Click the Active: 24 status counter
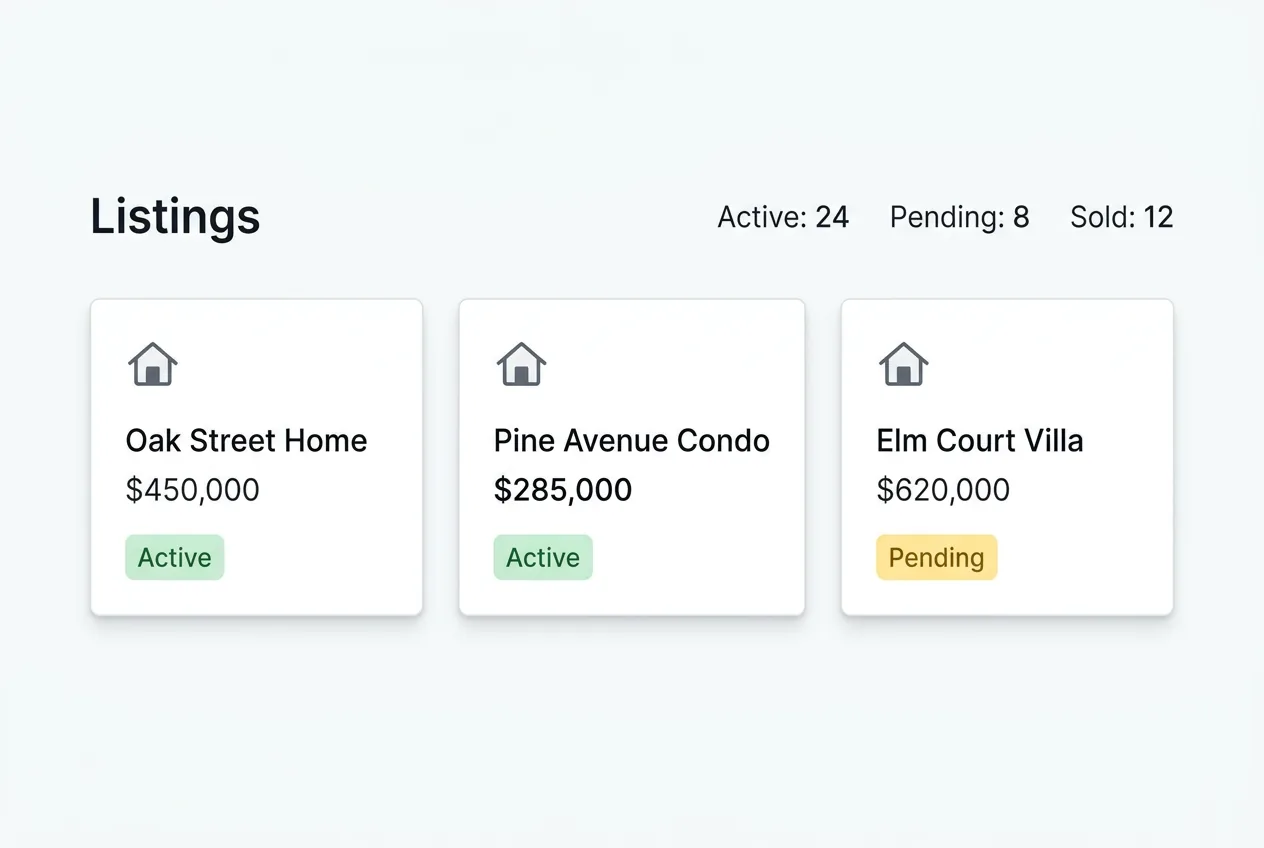1264x848 pixels. (x=783, y=217)
